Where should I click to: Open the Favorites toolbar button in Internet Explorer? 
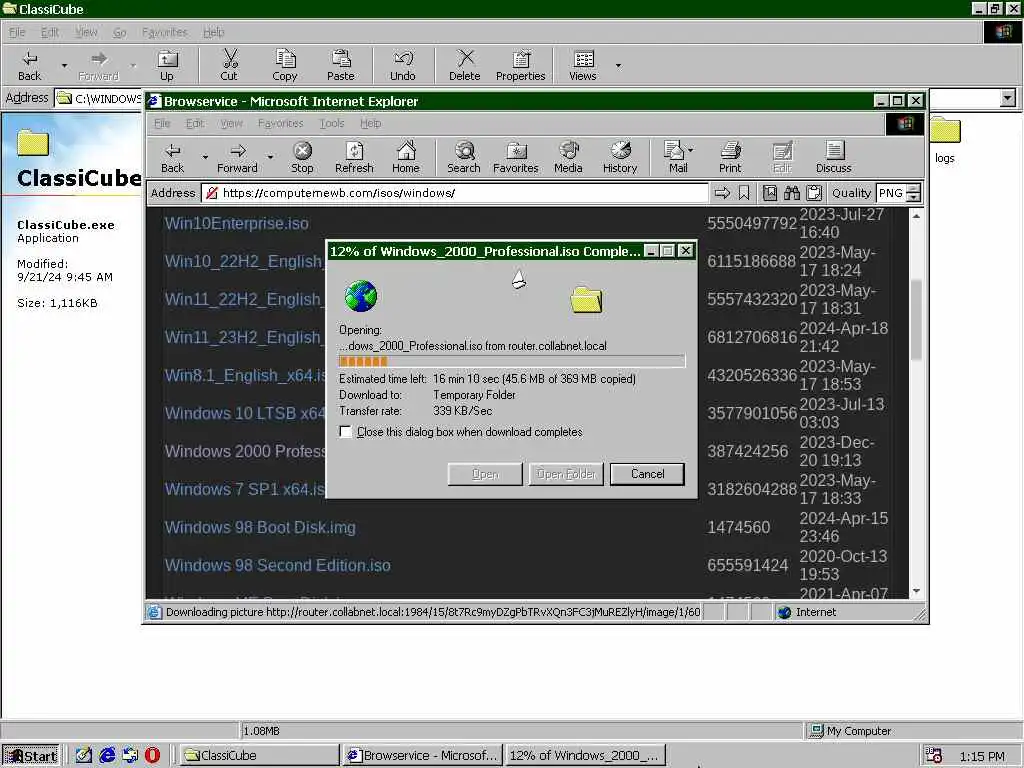pyautogui.click(x=516, y=158)
